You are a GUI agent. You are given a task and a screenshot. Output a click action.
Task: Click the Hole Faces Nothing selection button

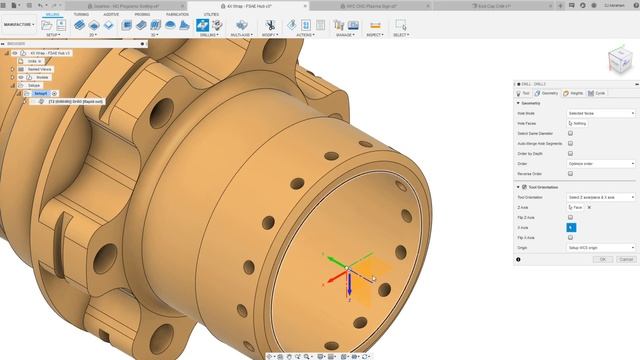[x=578, y=123]
